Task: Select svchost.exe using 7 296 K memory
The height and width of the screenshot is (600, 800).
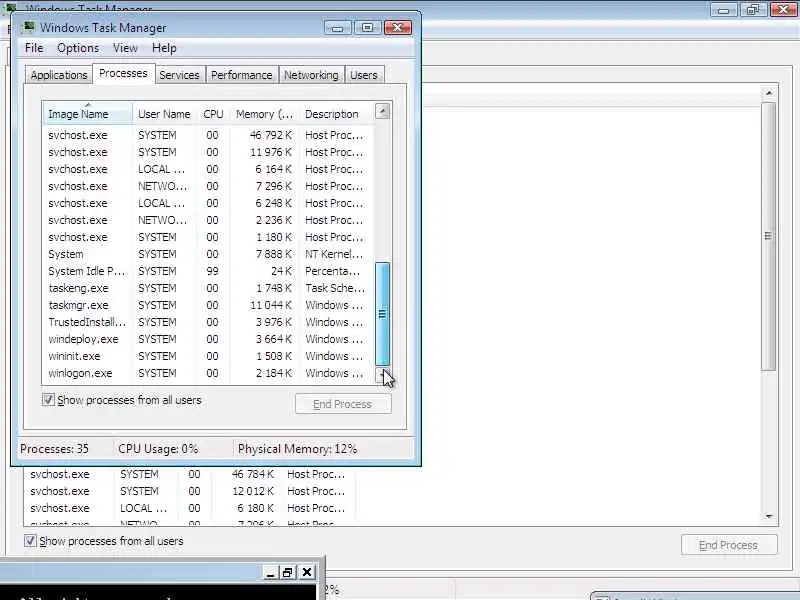Action: click(x=208, y=186)
